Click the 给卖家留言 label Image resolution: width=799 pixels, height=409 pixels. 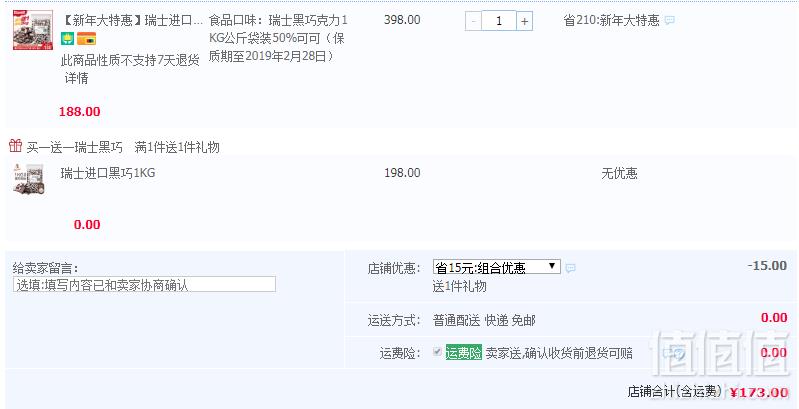[45, 268]
